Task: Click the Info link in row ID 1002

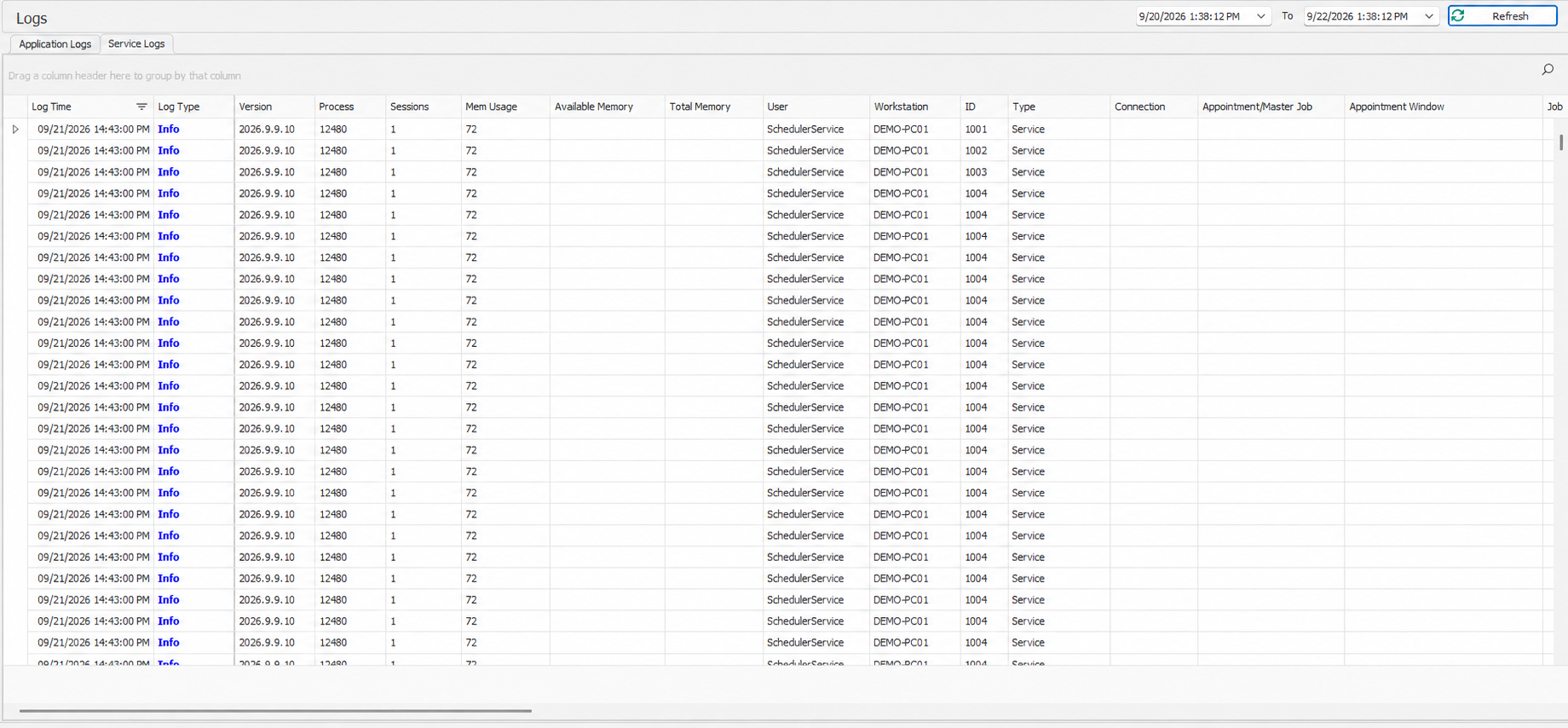Action: click(x=169, y=151)
